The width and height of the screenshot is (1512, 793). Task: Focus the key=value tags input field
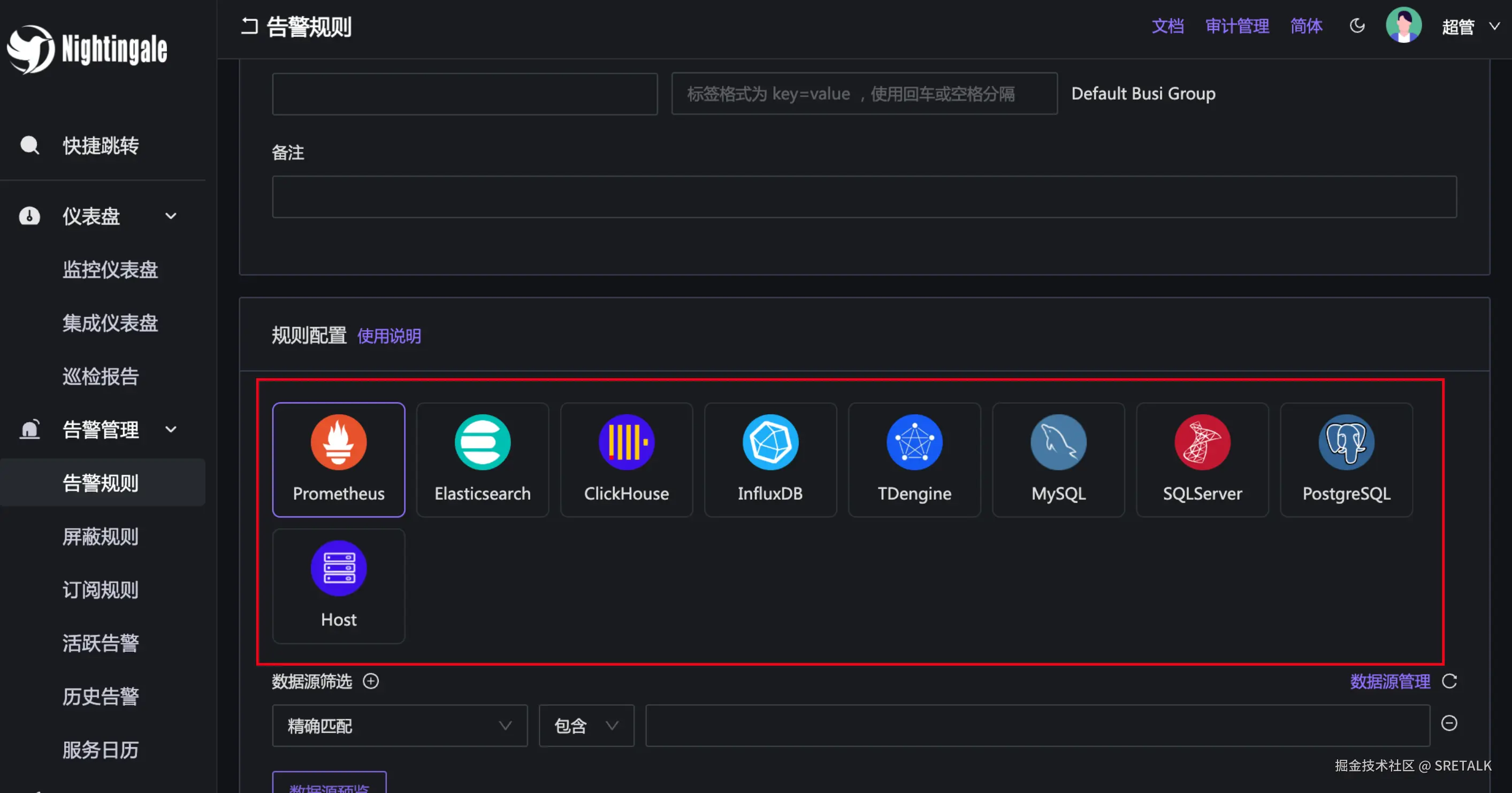tap(865, 94)
